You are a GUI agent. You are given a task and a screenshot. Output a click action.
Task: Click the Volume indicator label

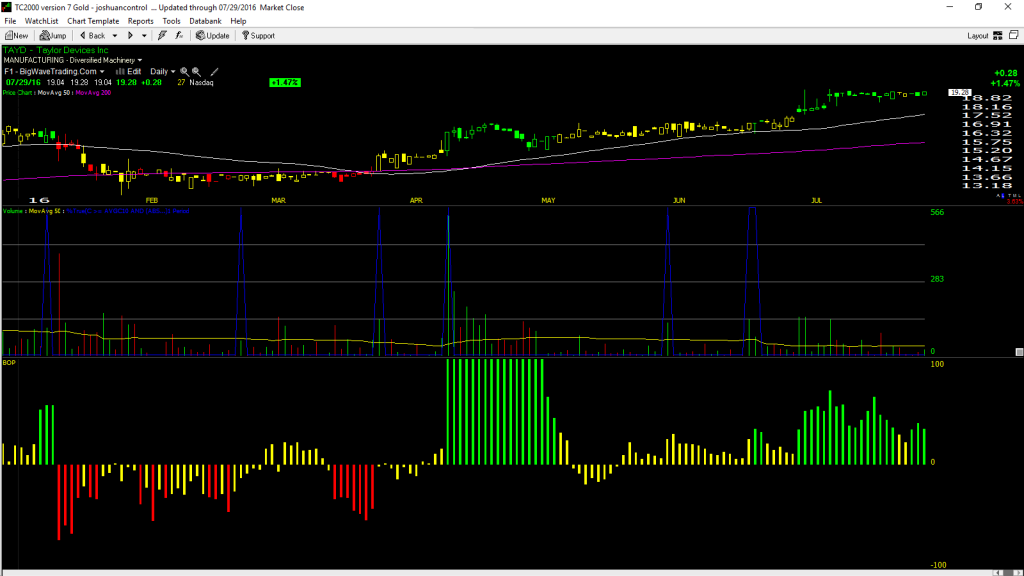[x=13, y=211]
